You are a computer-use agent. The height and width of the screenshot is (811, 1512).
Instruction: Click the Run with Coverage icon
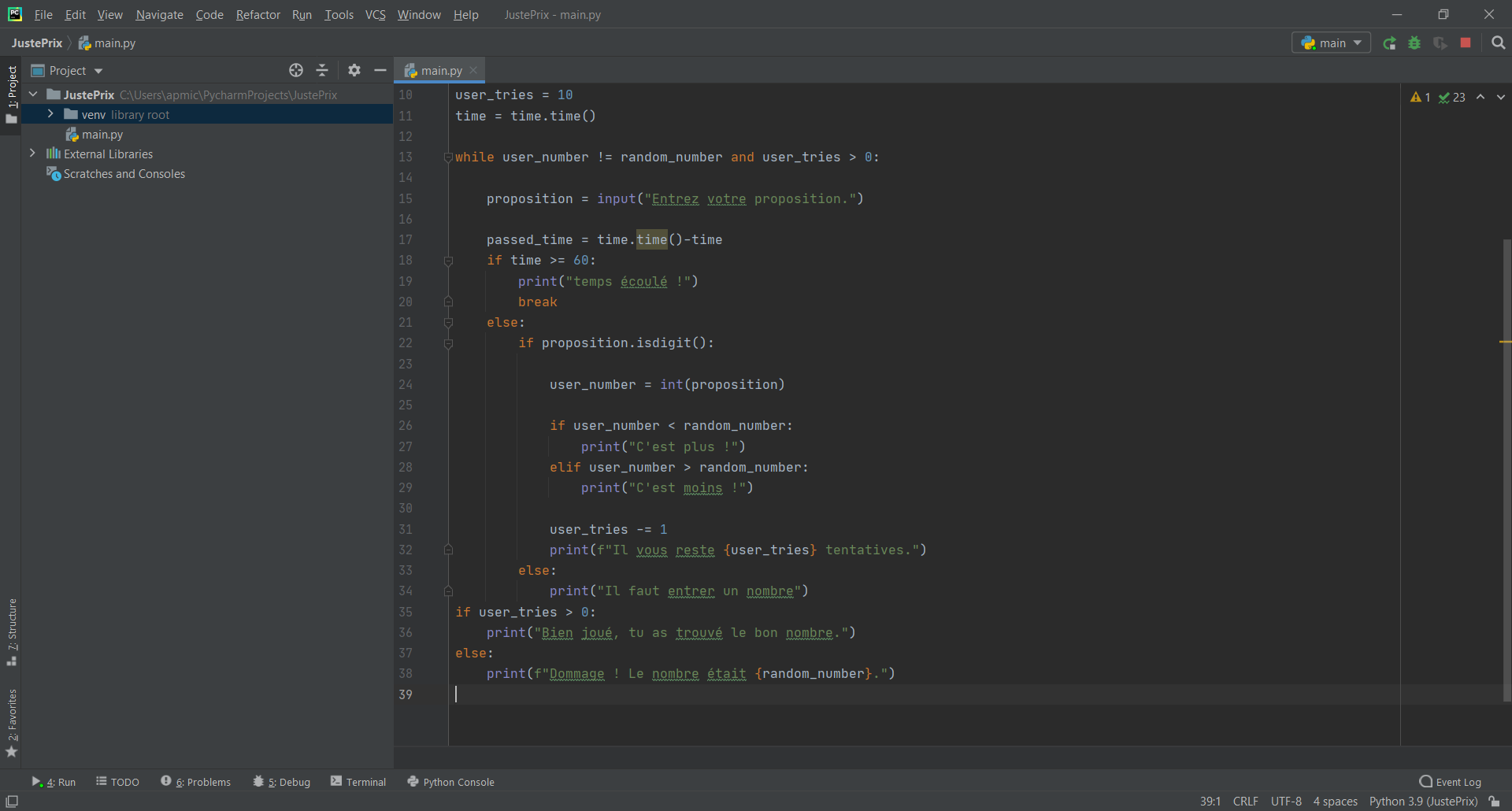click(1440, 43)
